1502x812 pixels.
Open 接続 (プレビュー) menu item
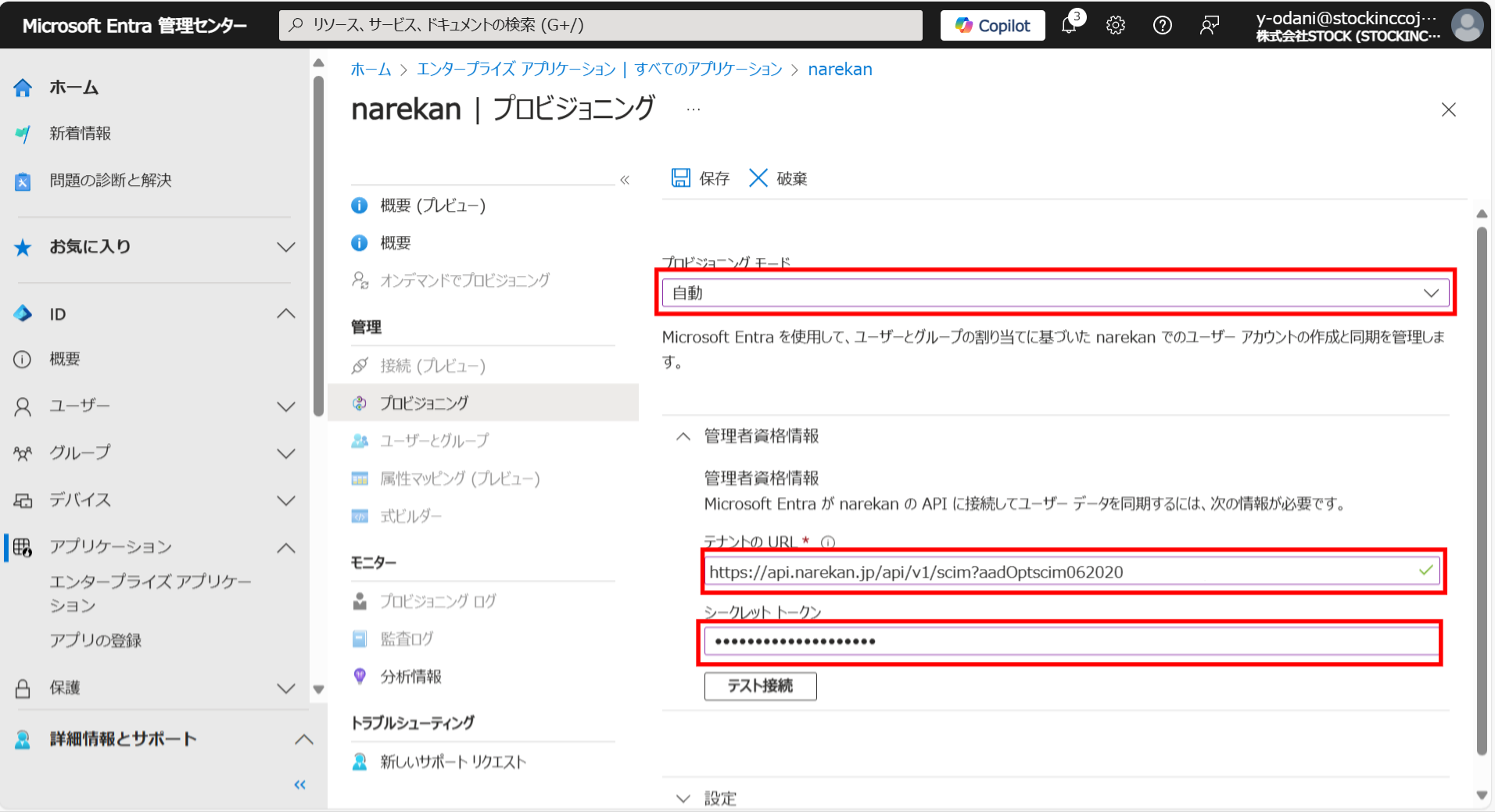[432, 366]
